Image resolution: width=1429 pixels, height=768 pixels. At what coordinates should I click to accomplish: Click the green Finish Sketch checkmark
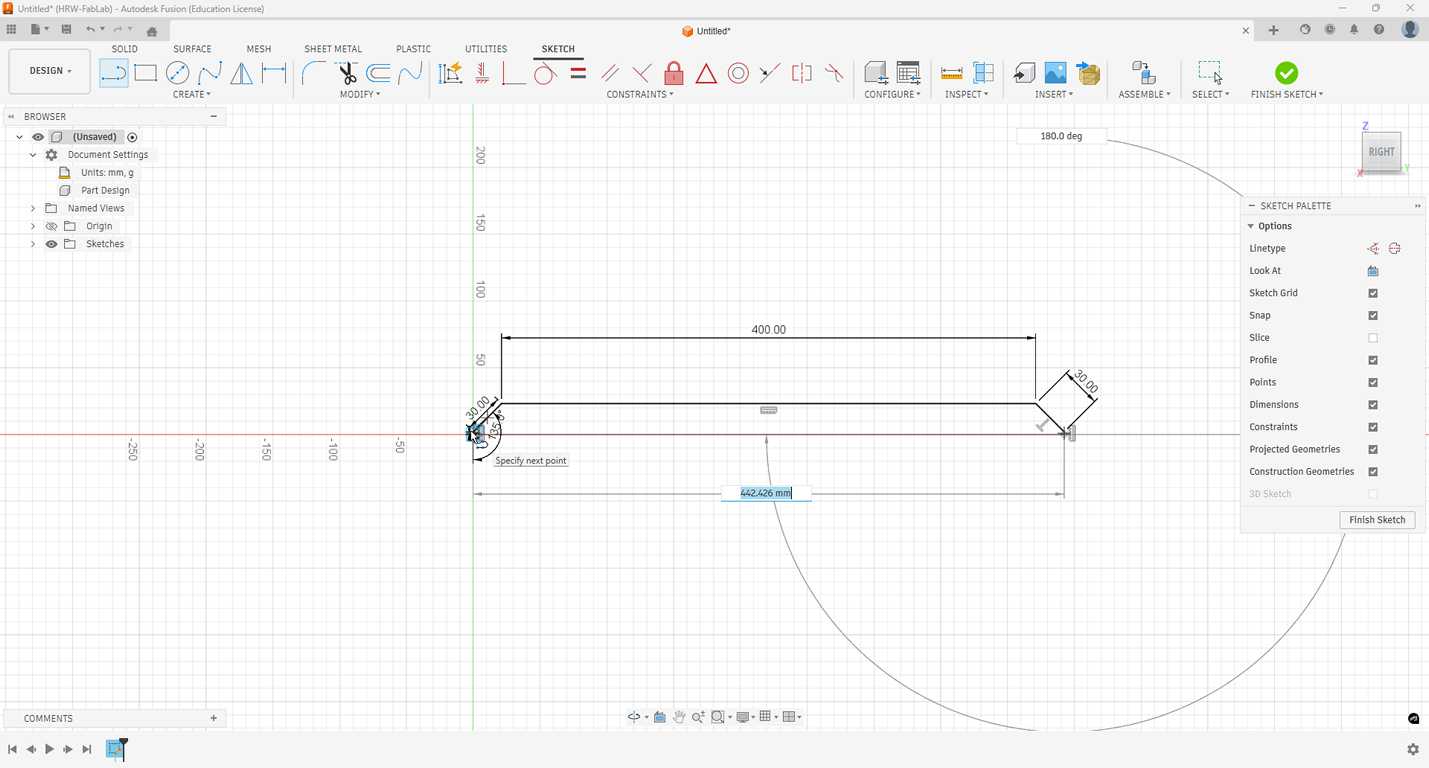1287,73
